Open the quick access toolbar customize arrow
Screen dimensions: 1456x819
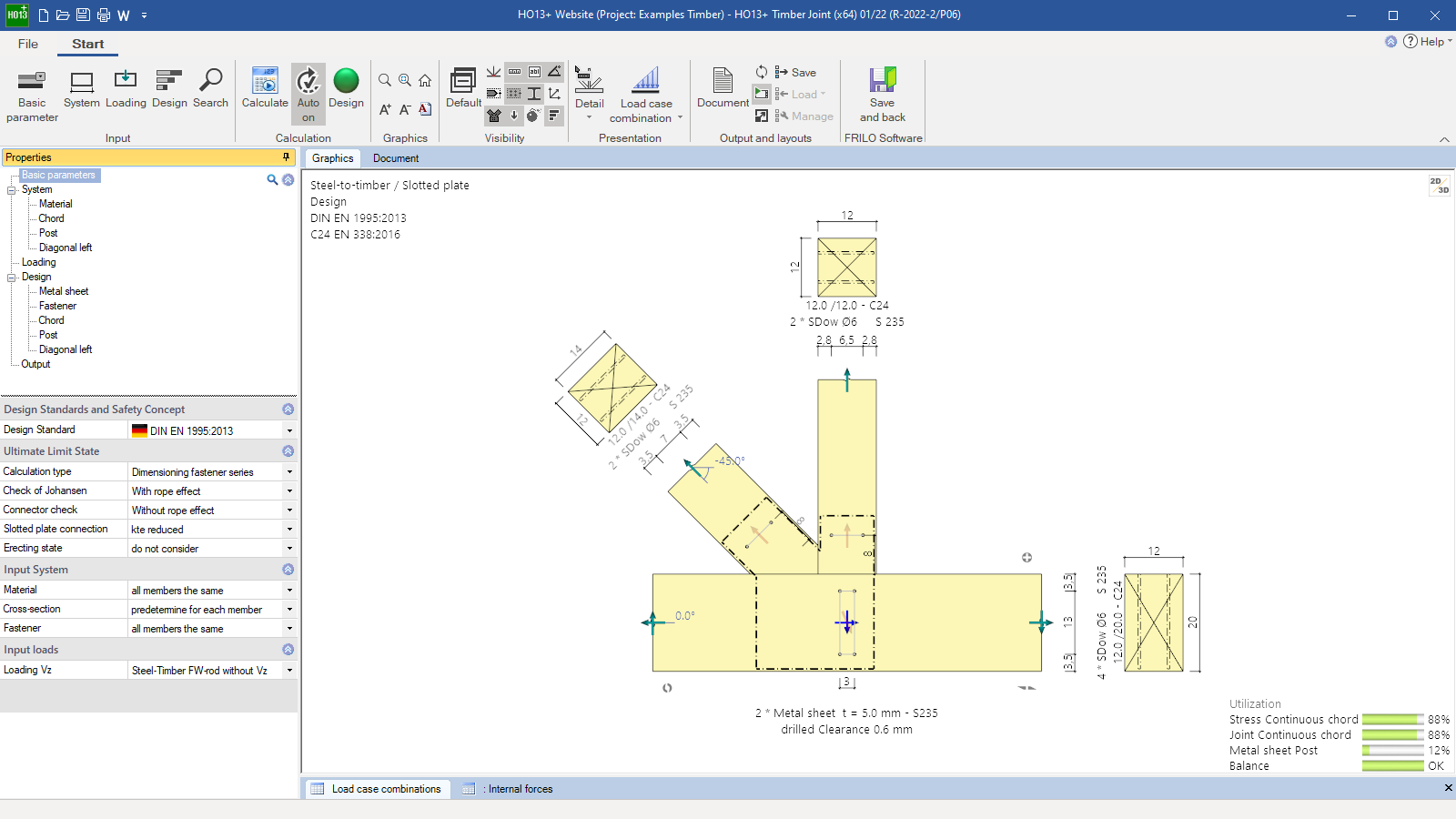[x=144, y=15]
